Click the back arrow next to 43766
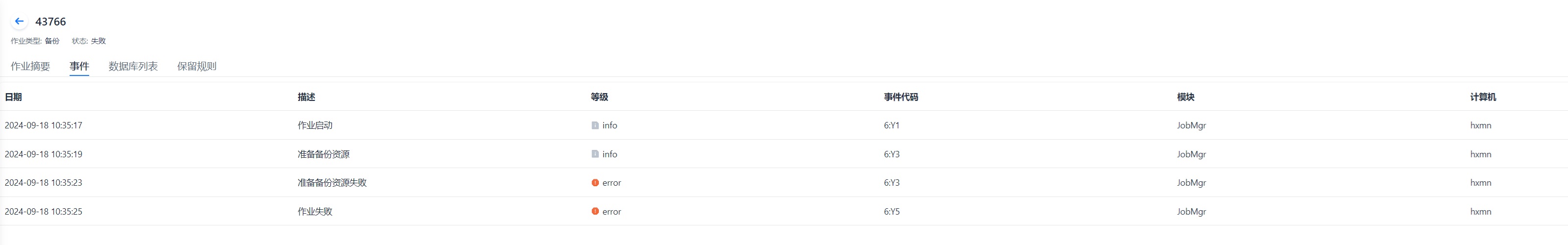The width and height of the screenshot is (1568, 245). [19, 22]
